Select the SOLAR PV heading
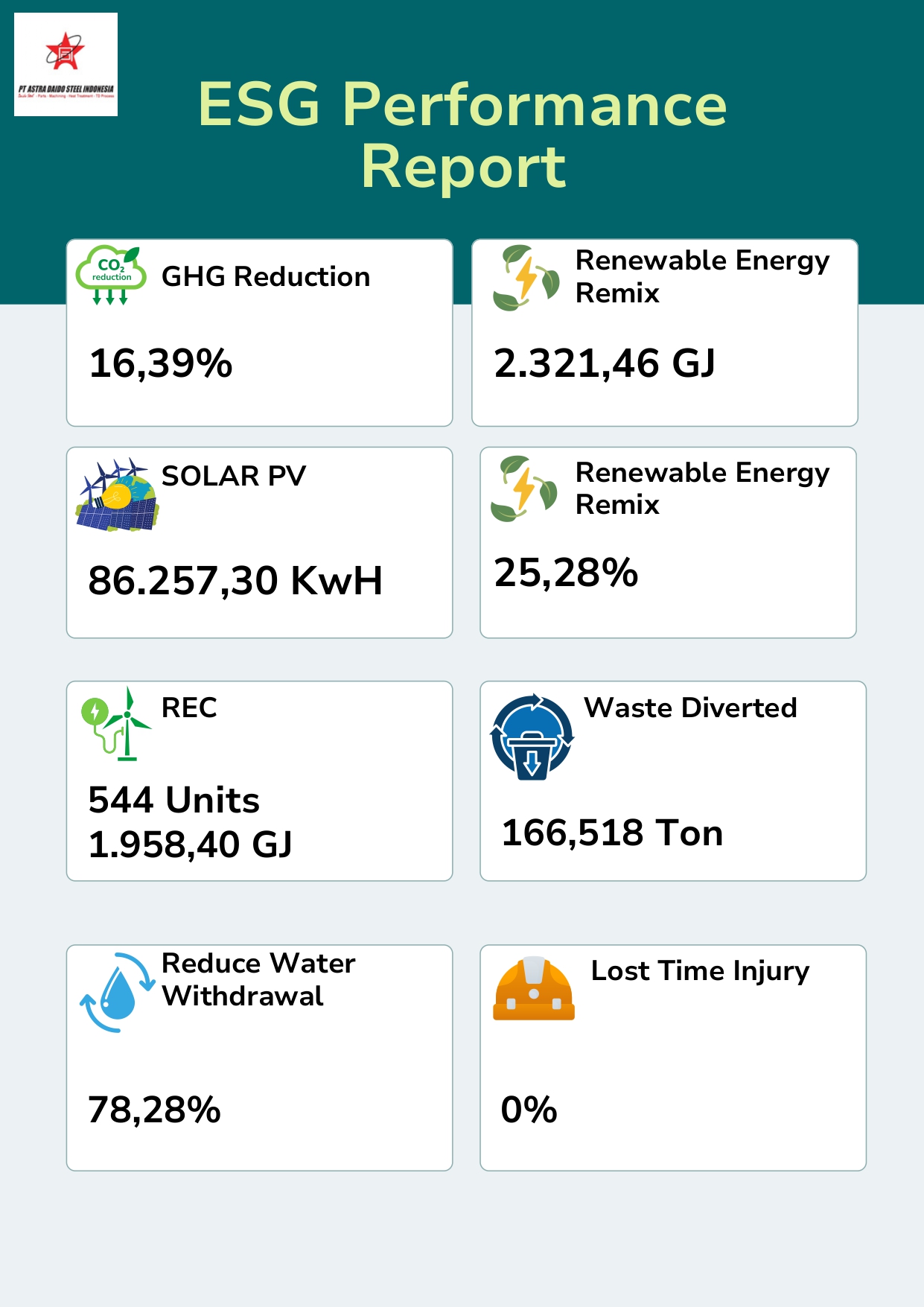Image resolution: width=924 pixels, height=1307 pixels. coord(234,476)
